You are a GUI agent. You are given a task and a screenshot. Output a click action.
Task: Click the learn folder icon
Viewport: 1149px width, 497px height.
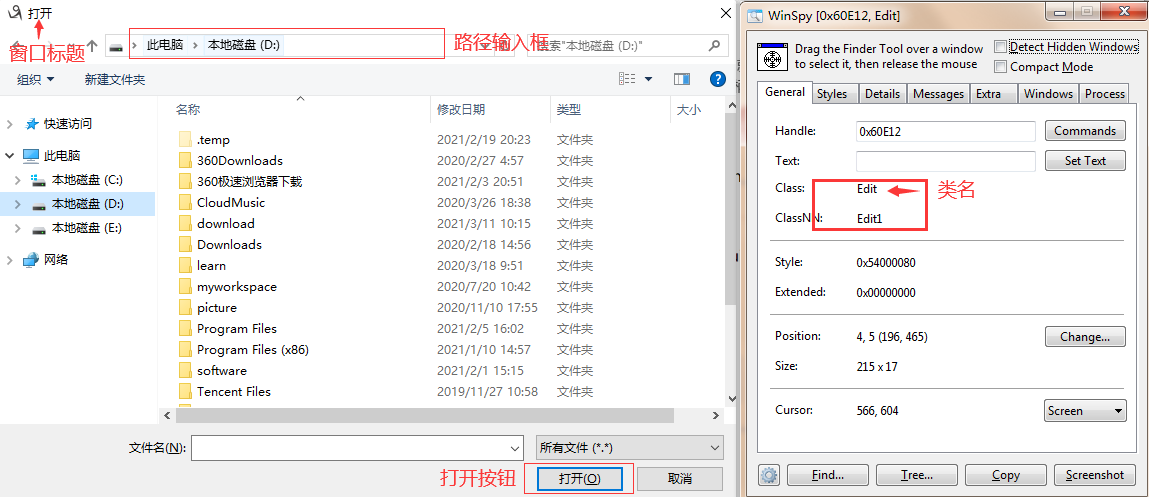tap(185, 265)
